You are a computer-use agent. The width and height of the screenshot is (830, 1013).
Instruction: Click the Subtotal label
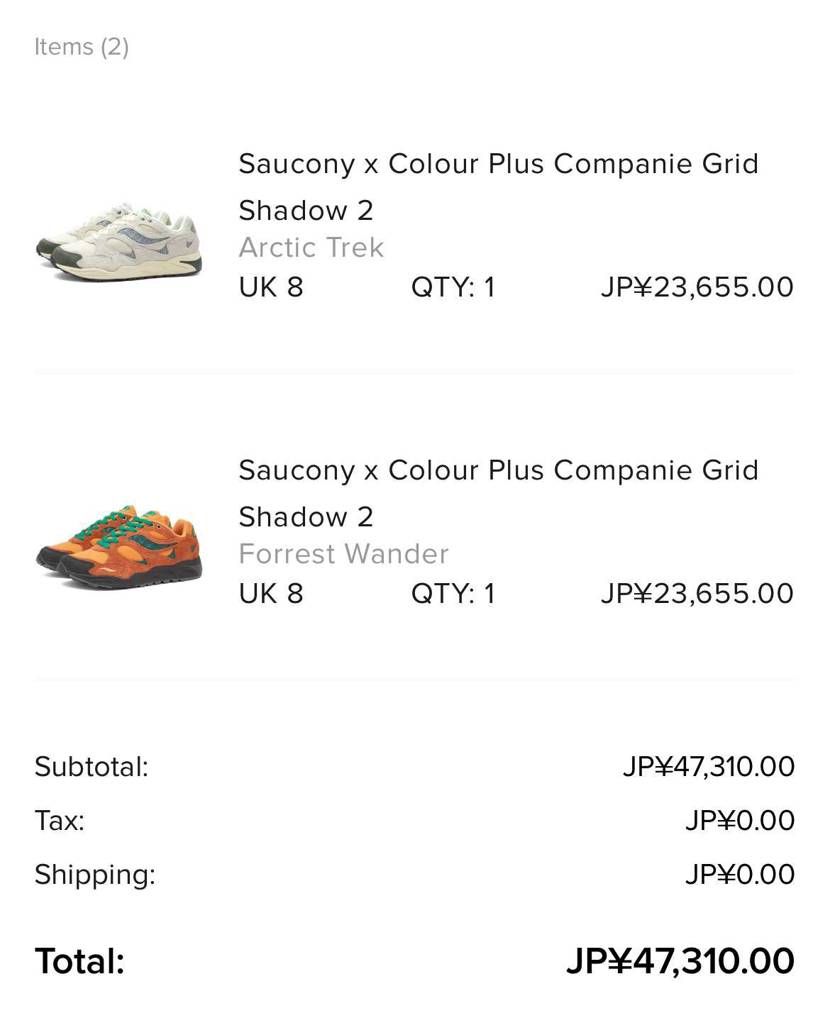91,767
